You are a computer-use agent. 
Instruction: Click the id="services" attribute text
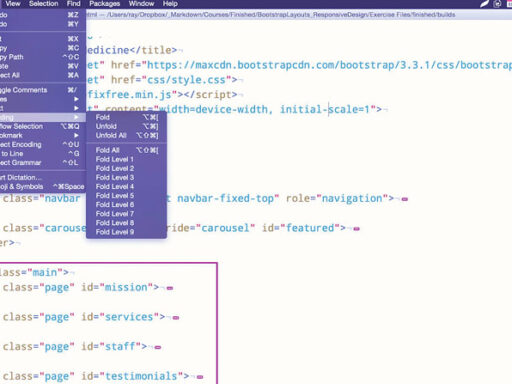(120, 317)
